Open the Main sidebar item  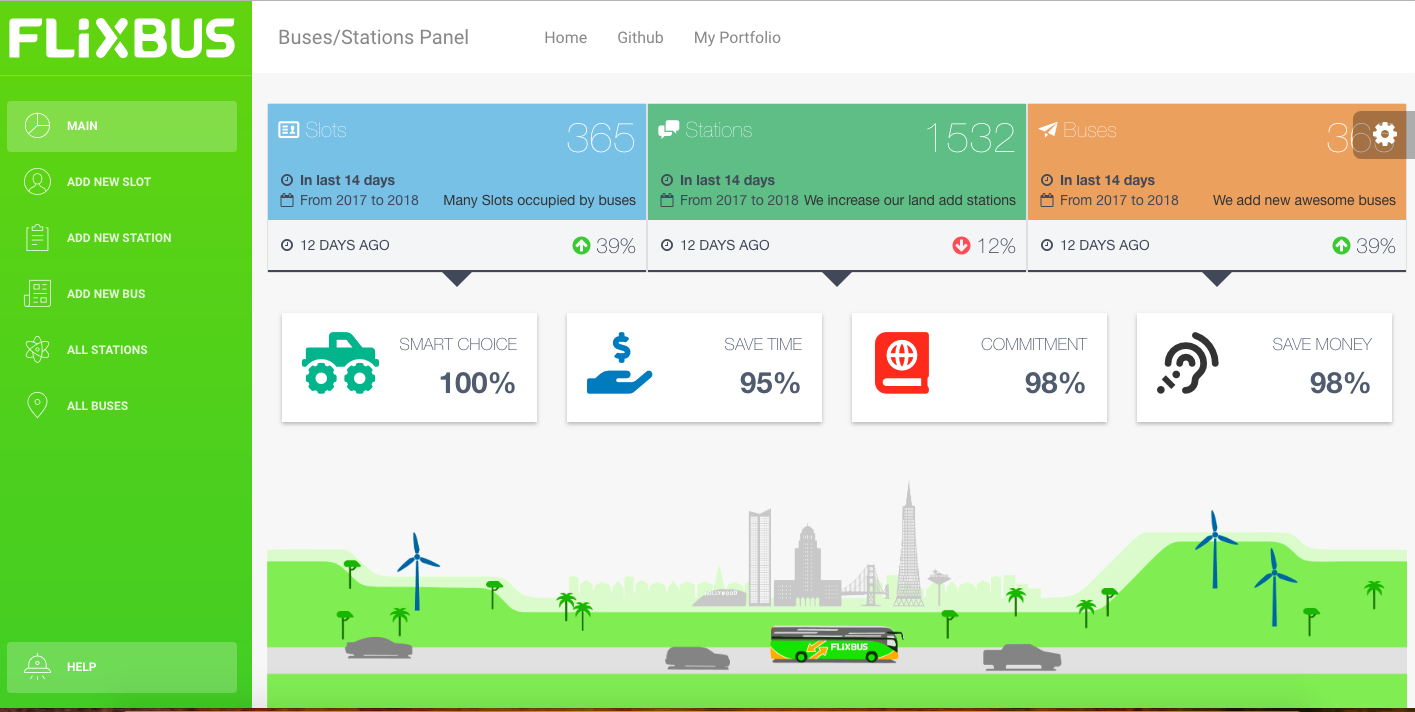click(x=122, y=126)
